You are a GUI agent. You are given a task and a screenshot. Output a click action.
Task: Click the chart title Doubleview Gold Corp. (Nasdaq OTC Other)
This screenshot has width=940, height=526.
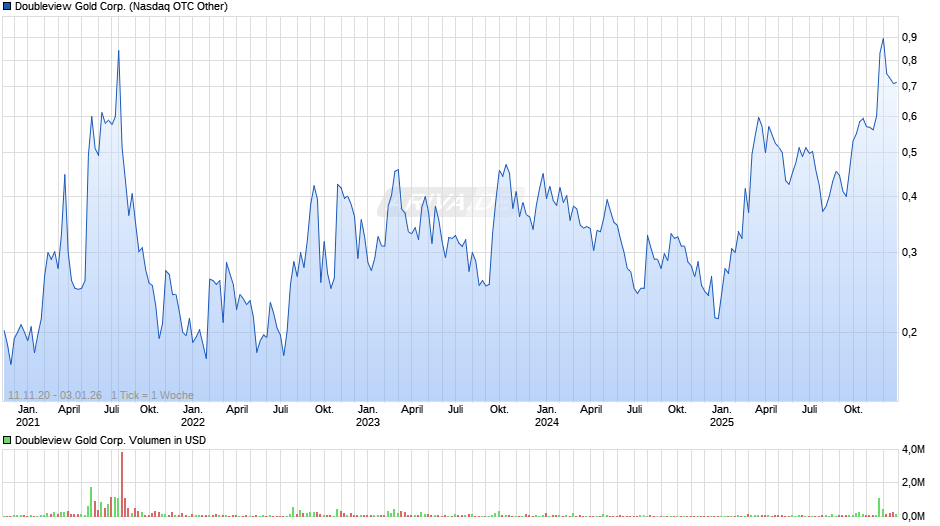tap(121, 7)
